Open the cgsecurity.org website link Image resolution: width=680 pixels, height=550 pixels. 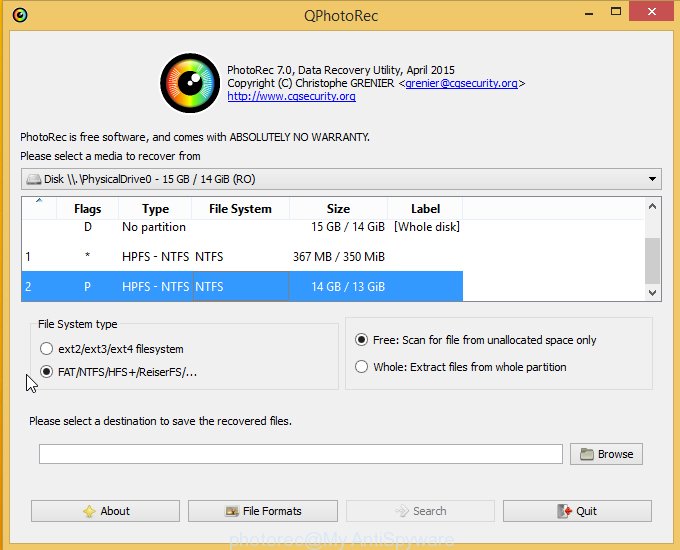291,97
